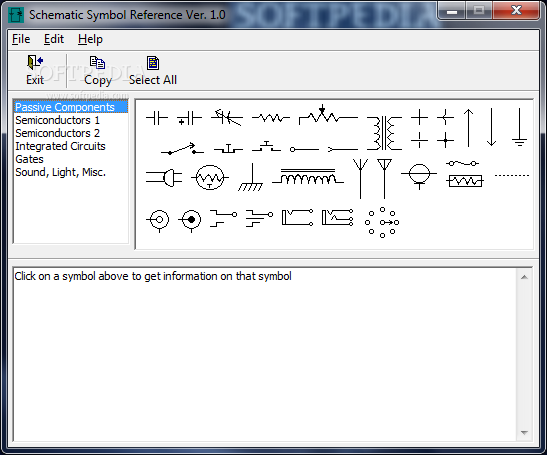Click the Exit toolbar icon
547x455 pixels.
click(x=35, y=70)
